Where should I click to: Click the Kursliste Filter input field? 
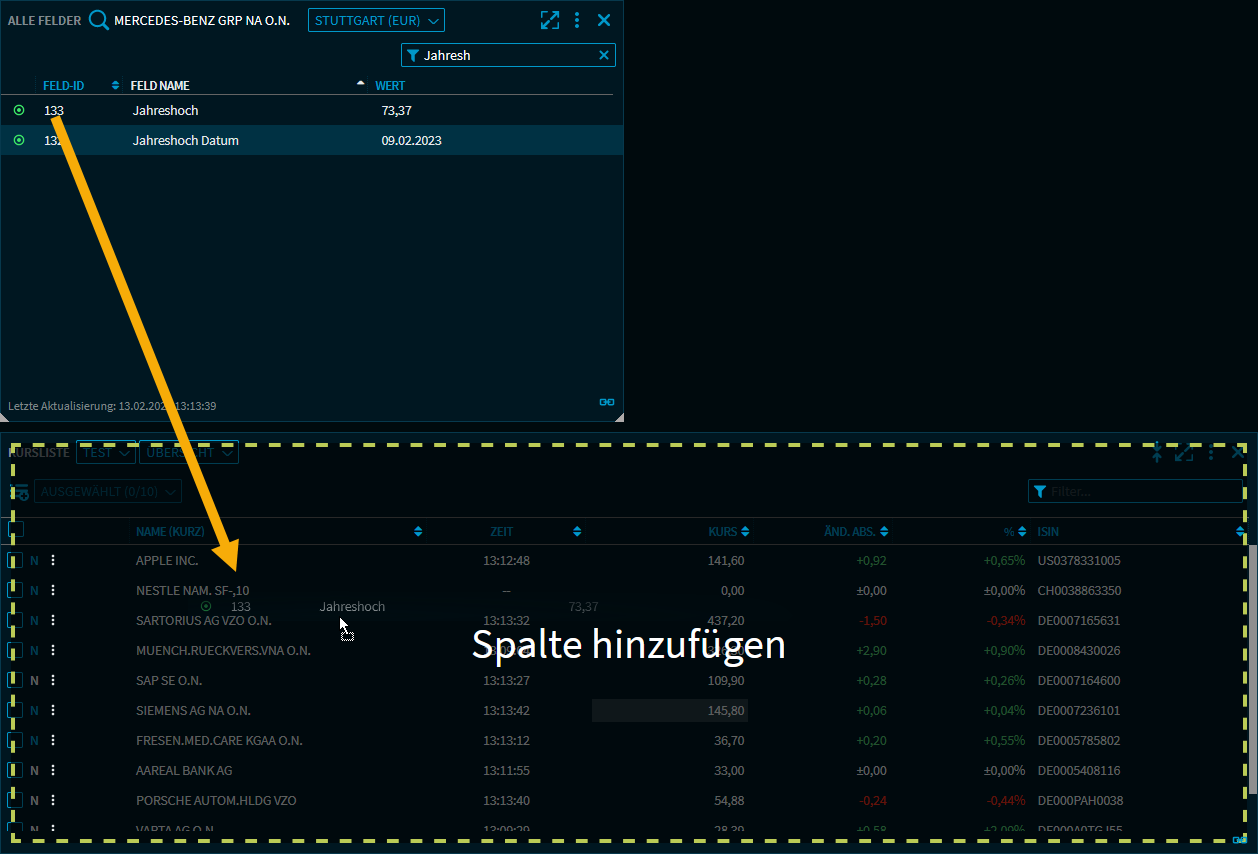tap(1142, 492)
